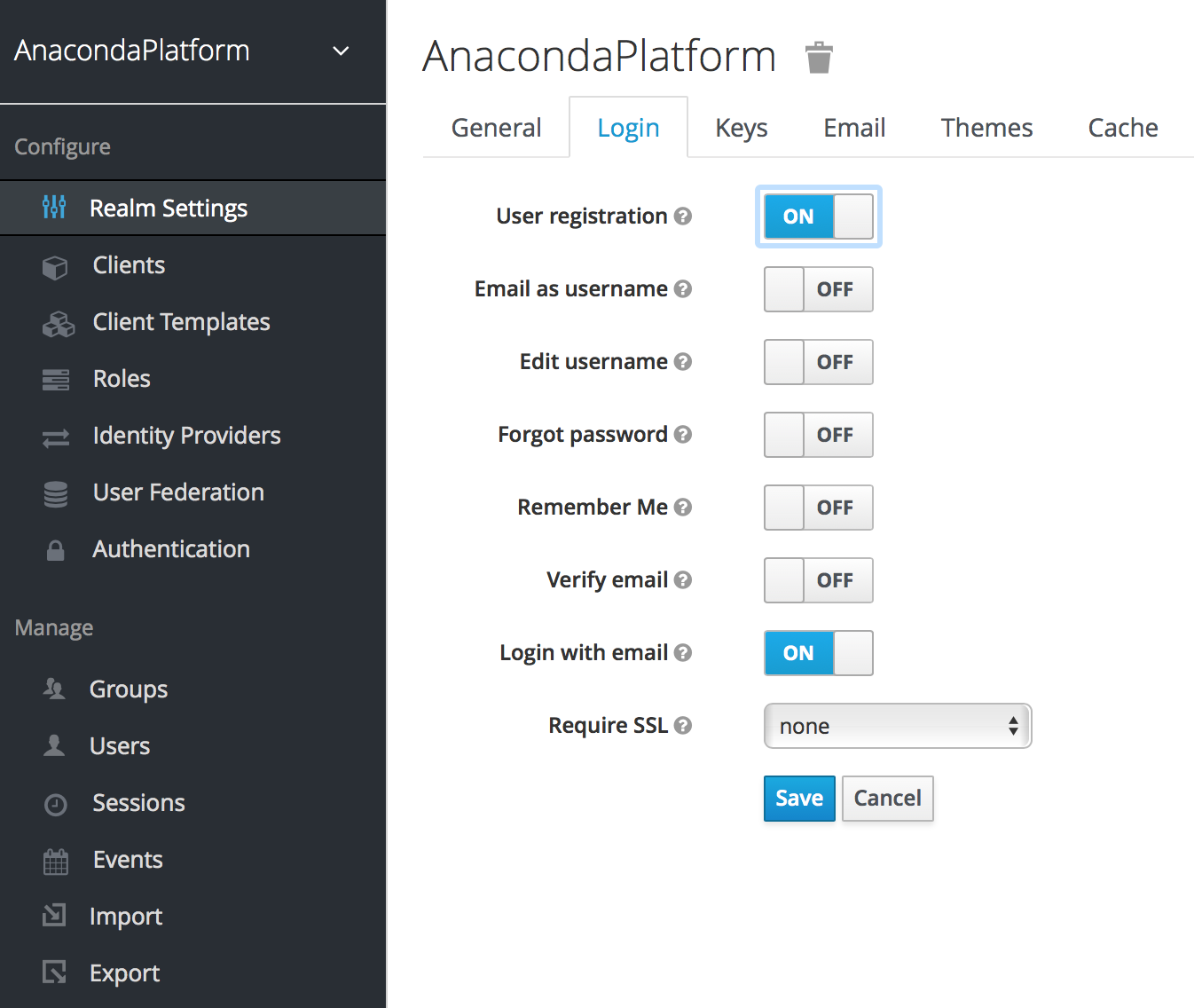
Task: Expand the AnacondaPlatform realm selector chevron
Action: 341,51
